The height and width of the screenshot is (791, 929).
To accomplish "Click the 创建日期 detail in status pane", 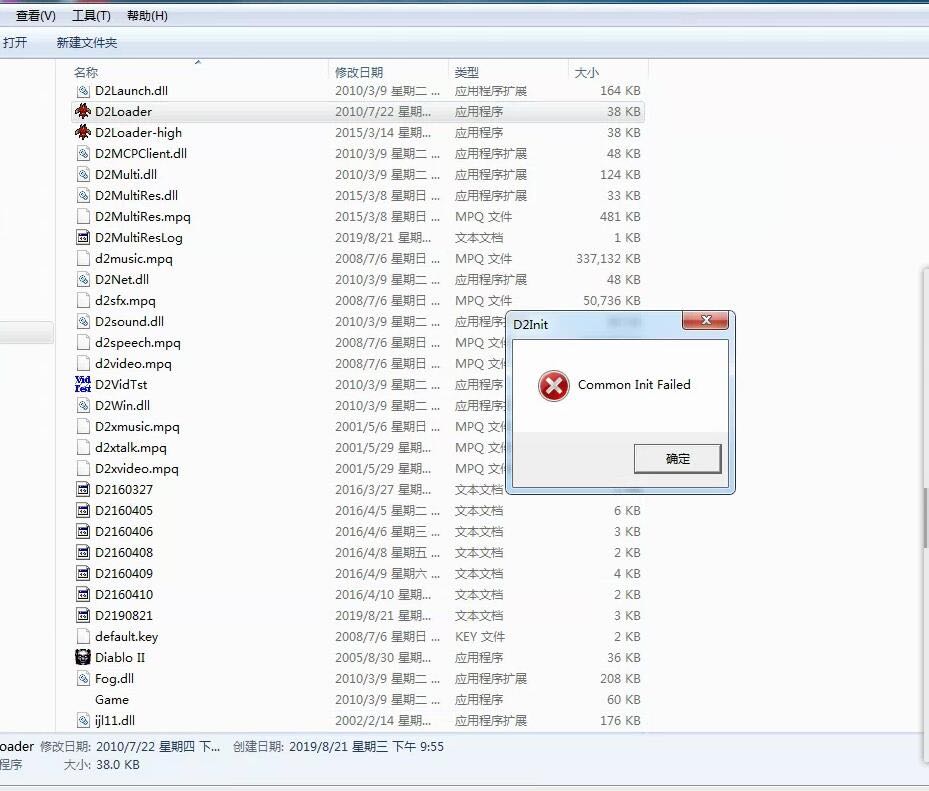I will click(338, 747).
